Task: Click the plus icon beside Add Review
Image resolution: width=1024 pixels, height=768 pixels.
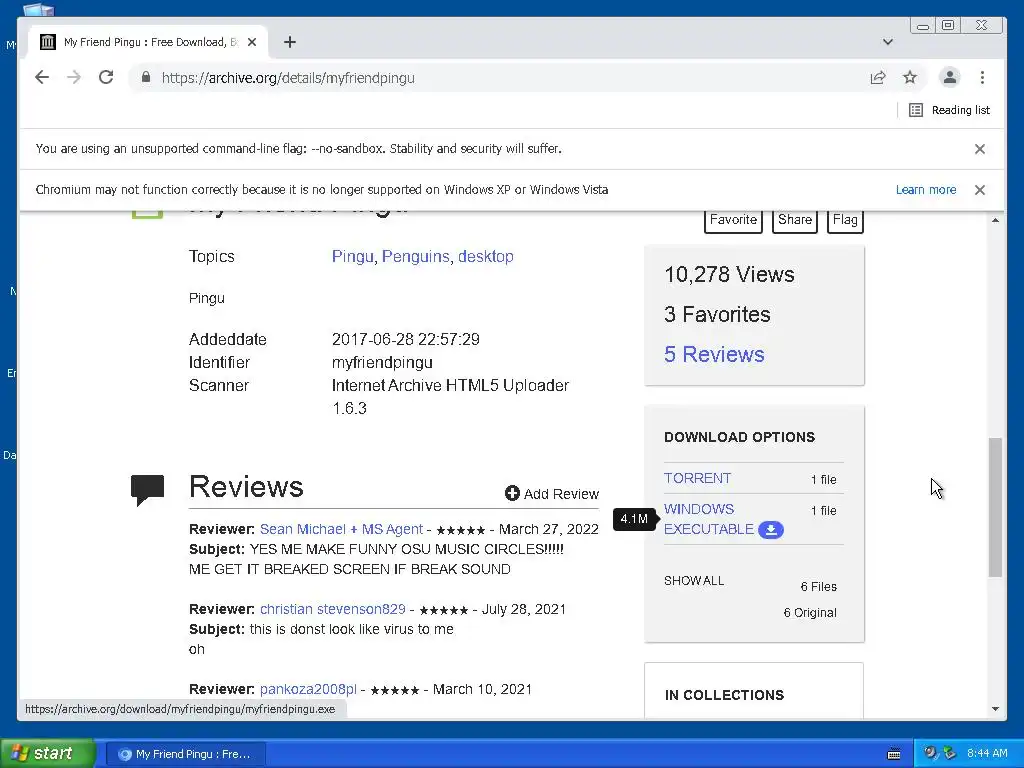Action: (512, 493)
